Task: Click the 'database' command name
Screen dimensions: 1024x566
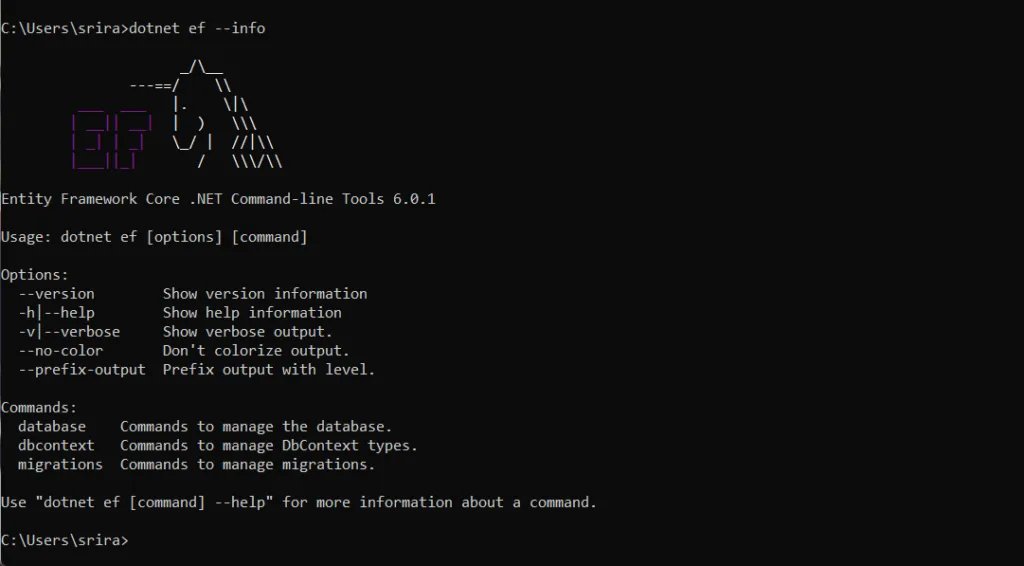Action: (x=52, y=426)
